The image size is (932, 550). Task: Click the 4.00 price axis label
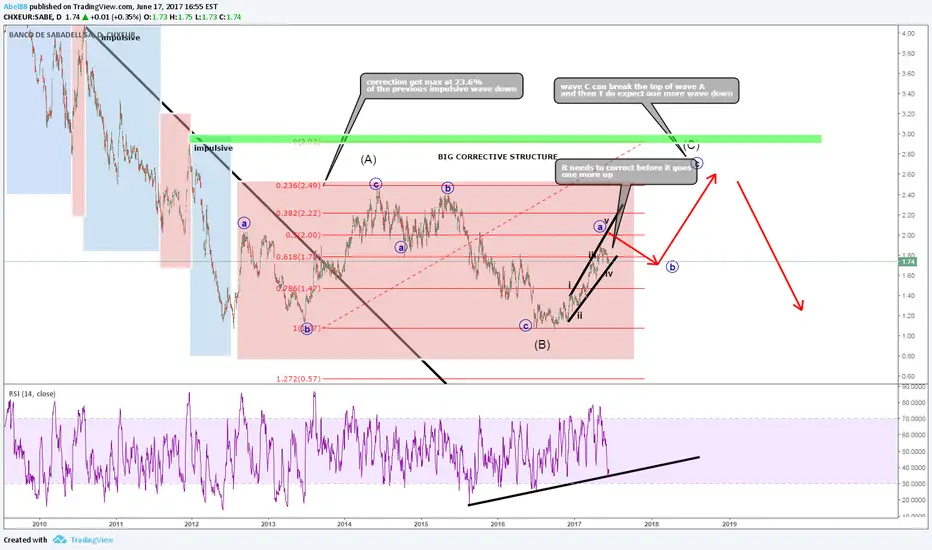[908, 34]
